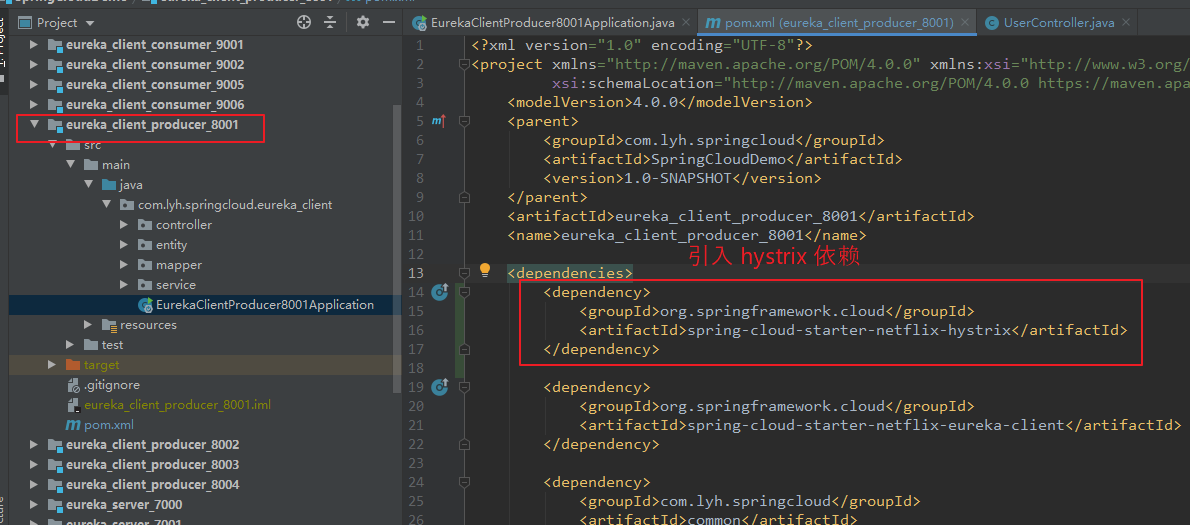Expand the target folder
The image size is (1190, 525).
point(52,365)
